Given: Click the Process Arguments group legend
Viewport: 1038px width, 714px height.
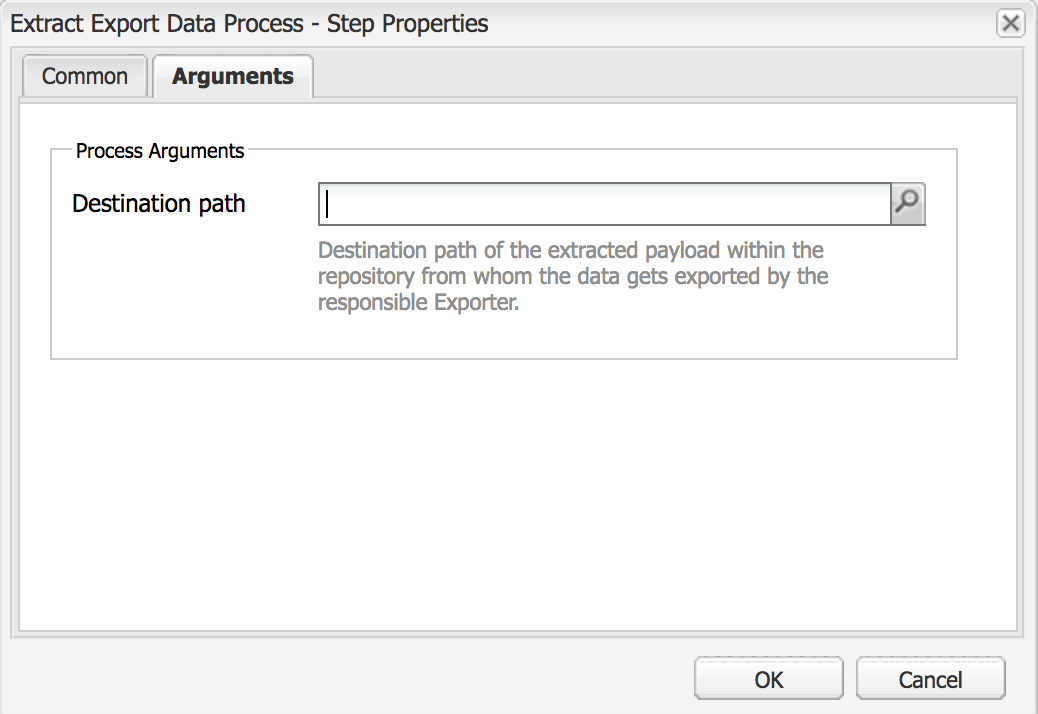Looking at the screenshot, I should pyautogui.click(x=160, y=151).
